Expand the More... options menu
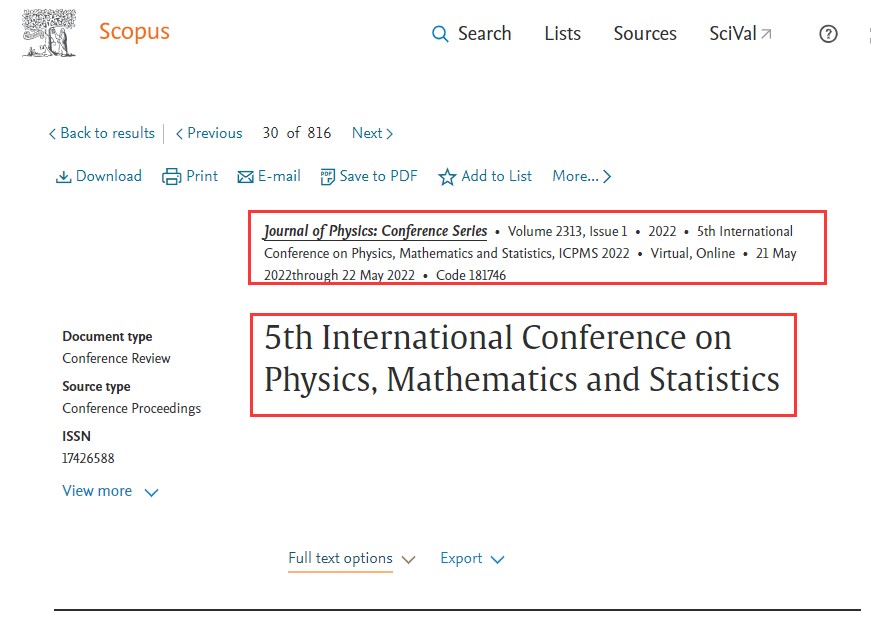This screenshot has height=624, width=871. pos(581,176)
